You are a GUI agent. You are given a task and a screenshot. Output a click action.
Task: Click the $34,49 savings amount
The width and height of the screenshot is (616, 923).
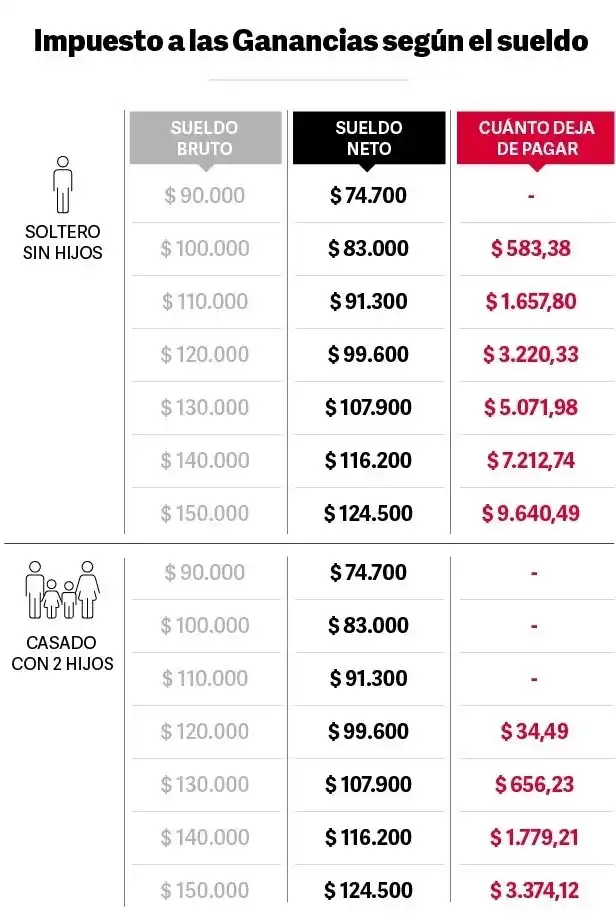click(x=534, y=731)
